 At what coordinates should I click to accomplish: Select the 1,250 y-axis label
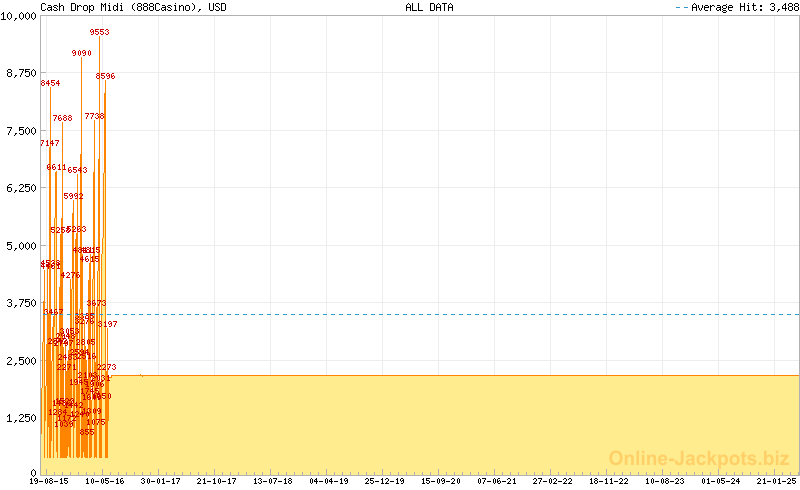21,418
